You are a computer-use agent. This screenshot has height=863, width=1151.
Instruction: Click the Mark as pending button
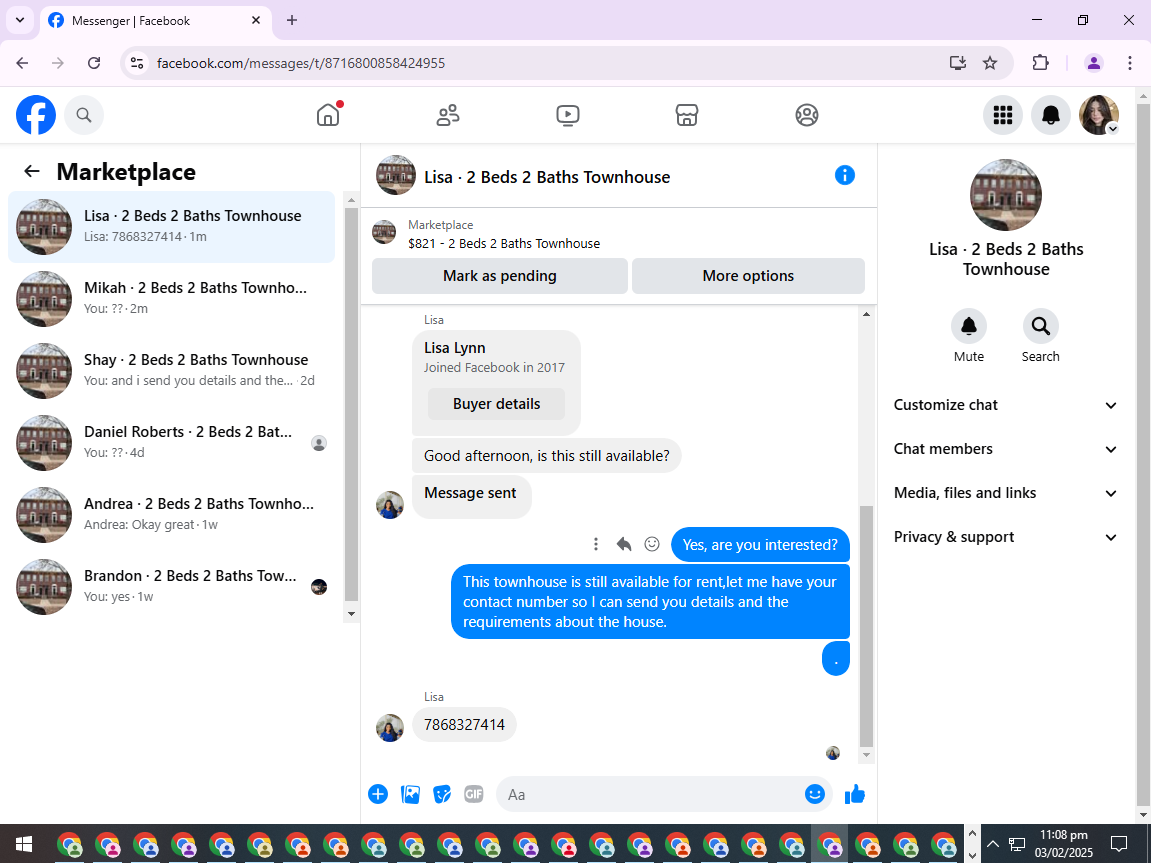tap(500, 276)
